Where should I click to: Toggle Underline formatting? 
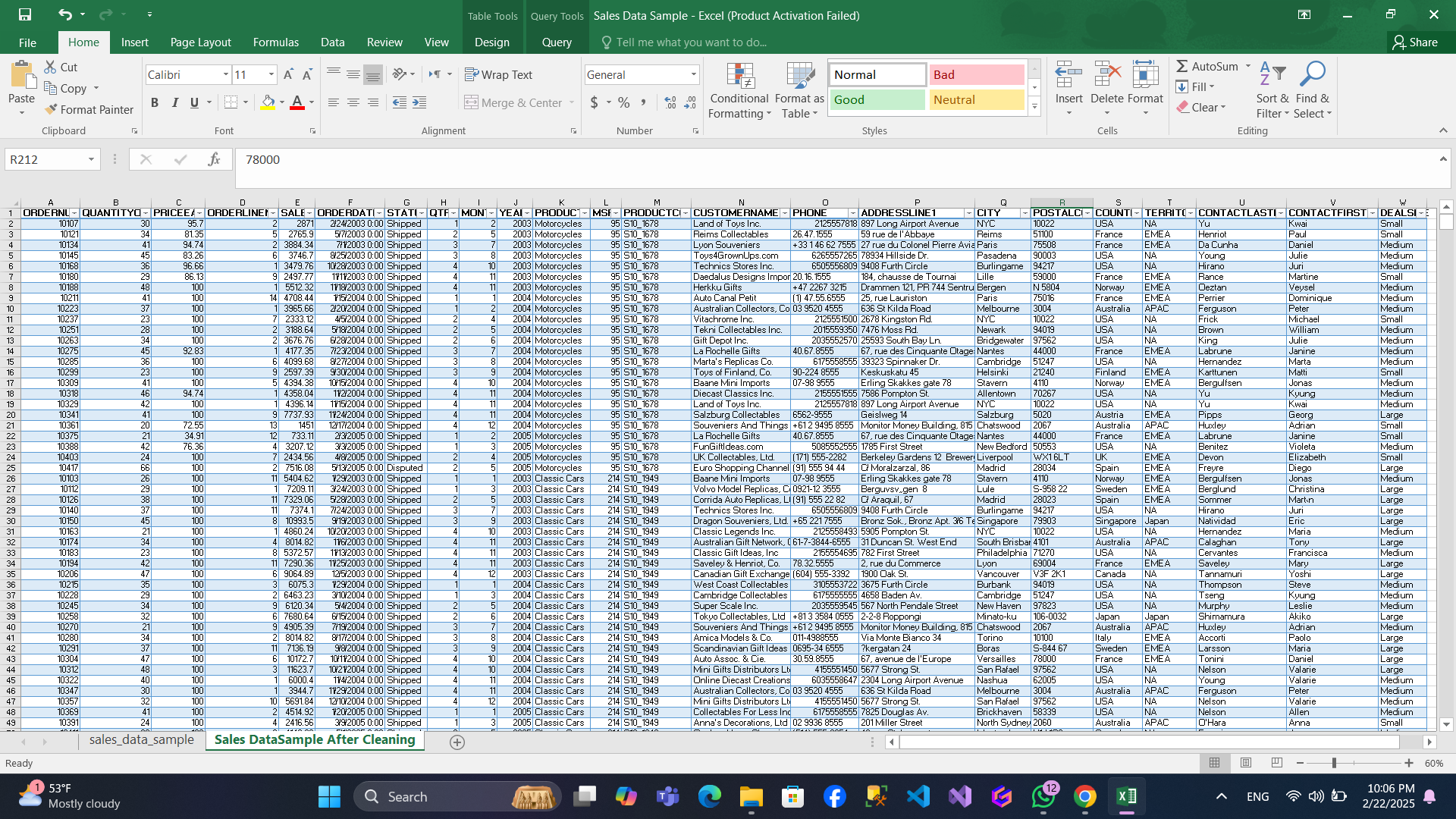click(195, 102)
